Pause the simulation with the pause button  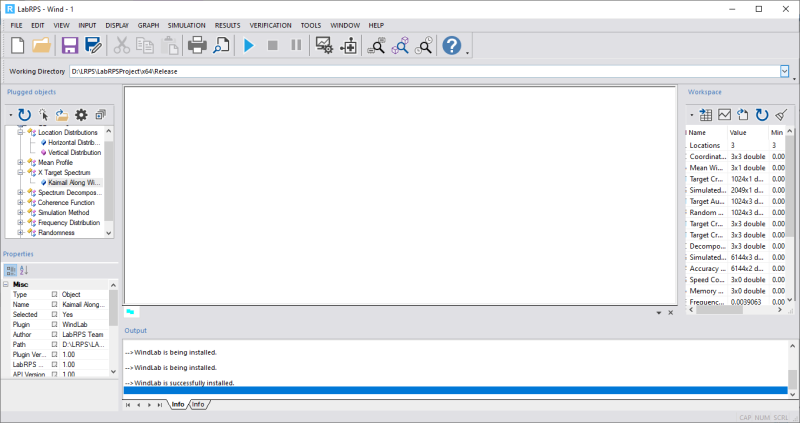click(296, 45)
